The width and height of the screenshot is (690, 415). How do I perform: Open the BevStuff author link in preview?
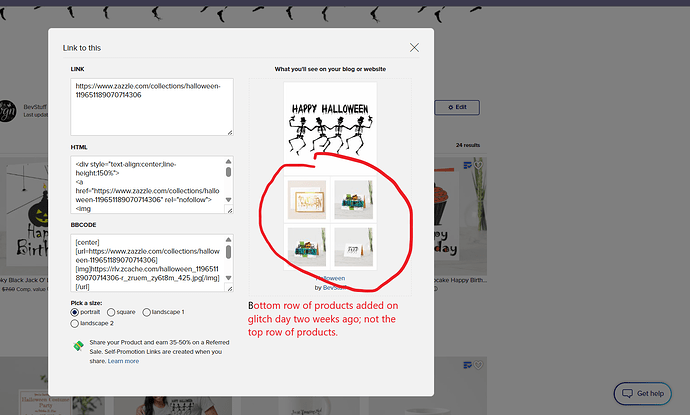[x=334, y=287]
